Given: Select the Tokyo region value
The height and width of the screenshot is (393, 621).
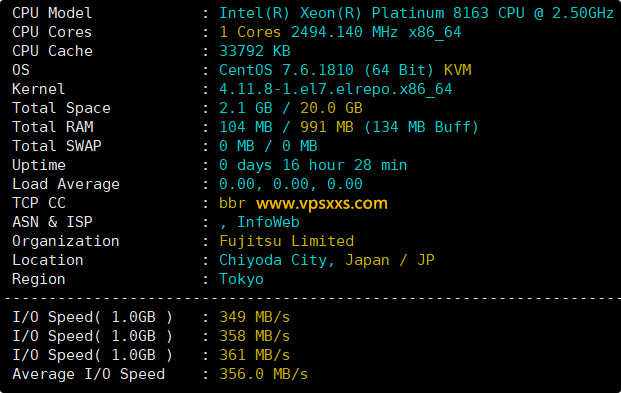Looking at the screenshot, I should tap(241, 279).
